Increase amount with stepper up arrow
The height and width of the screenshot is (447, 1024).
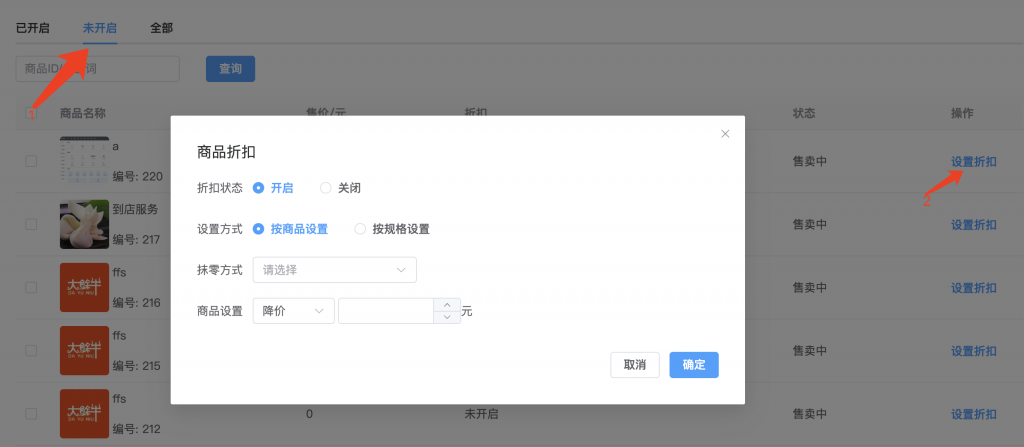coord(447,305)
